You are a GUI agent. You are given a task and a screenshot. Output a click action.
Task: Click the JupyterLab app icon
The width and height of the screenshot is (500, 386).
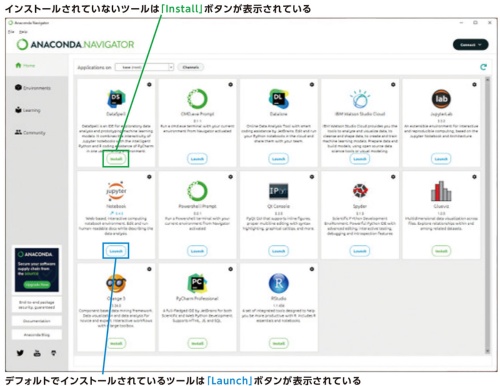(x=441, y=99)
